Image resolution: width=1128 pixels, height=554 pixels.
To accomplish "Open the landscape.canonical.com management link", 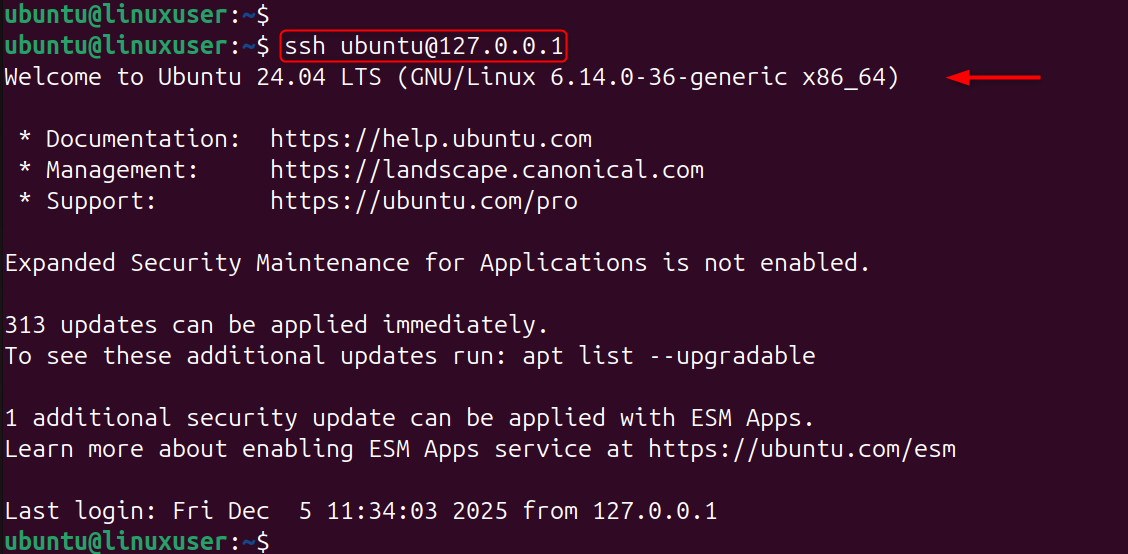I will tap(487, 170).
